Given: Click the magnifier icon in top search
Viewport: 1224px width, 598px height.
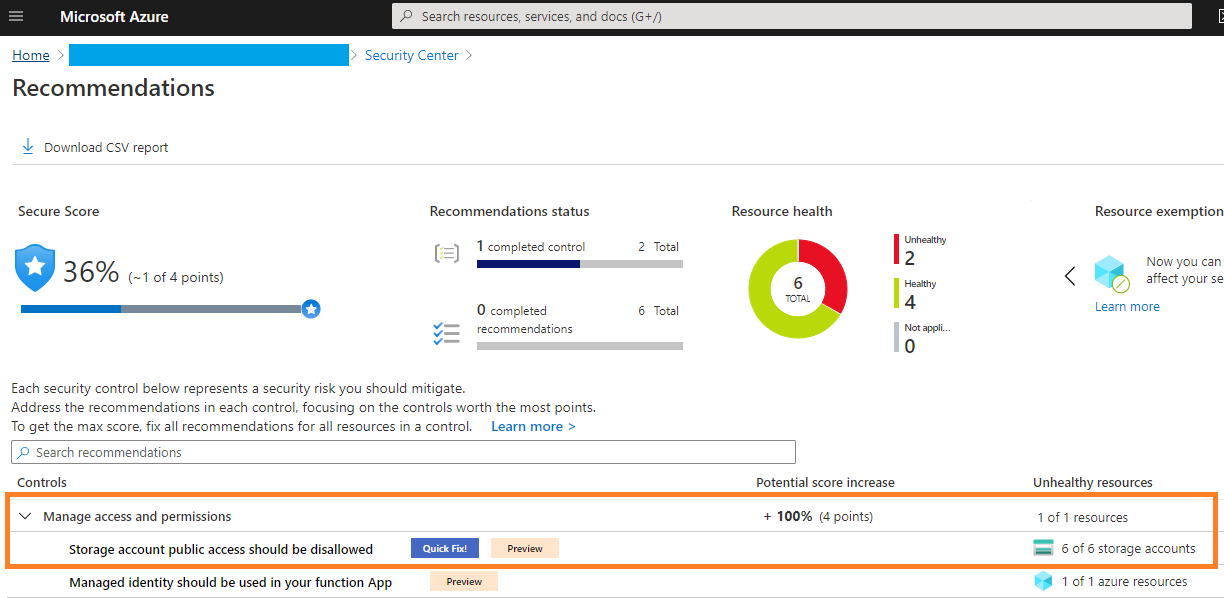Looking at the screenshot, I should [407, 16].
